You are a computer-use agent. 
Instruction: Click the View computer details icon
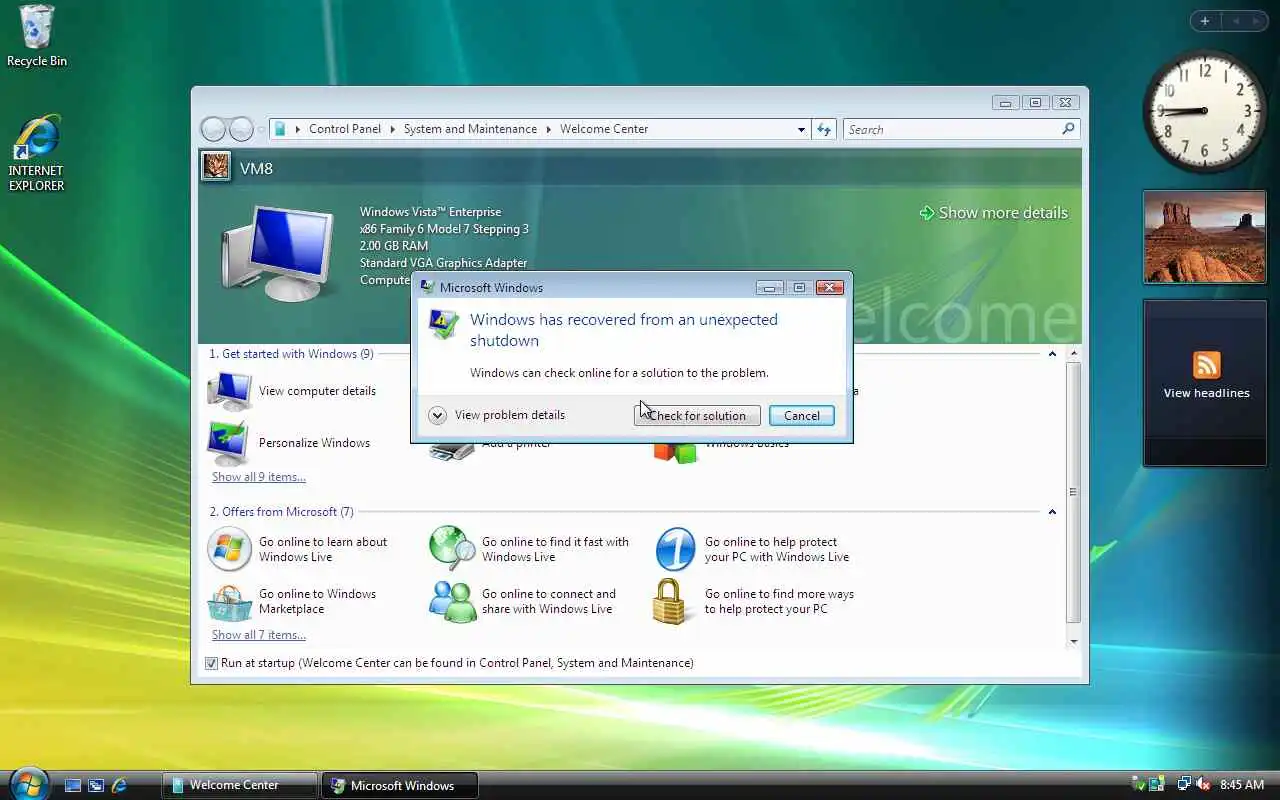(230, 391)
